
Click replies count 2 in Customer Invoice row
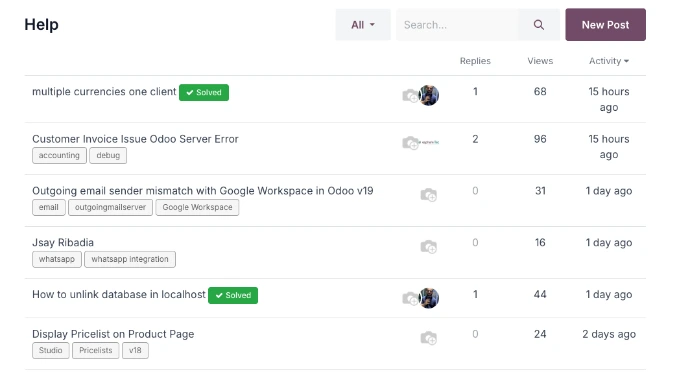pyautogui.click(x=475, y=139)
